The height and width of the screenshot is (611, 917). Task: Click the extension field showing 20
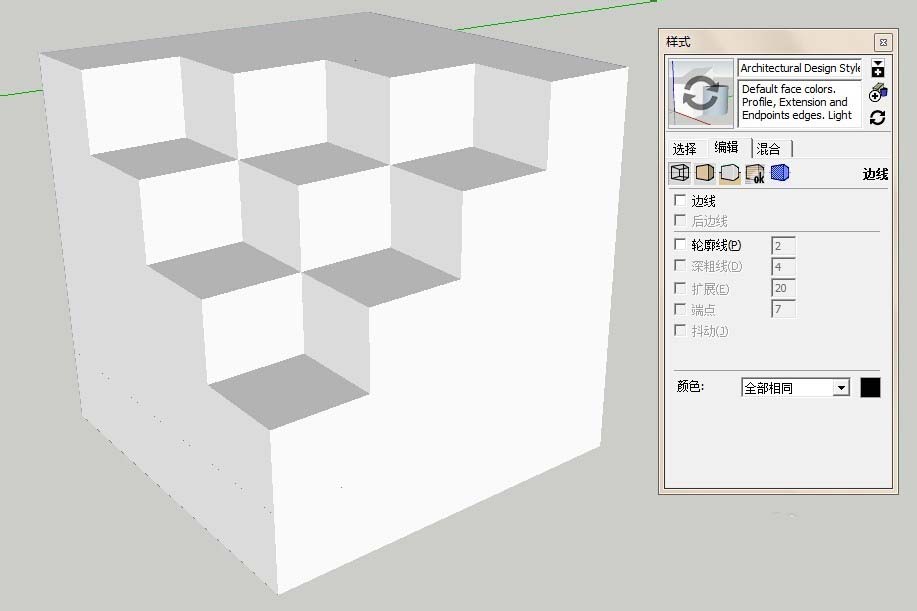pos(783,288)
